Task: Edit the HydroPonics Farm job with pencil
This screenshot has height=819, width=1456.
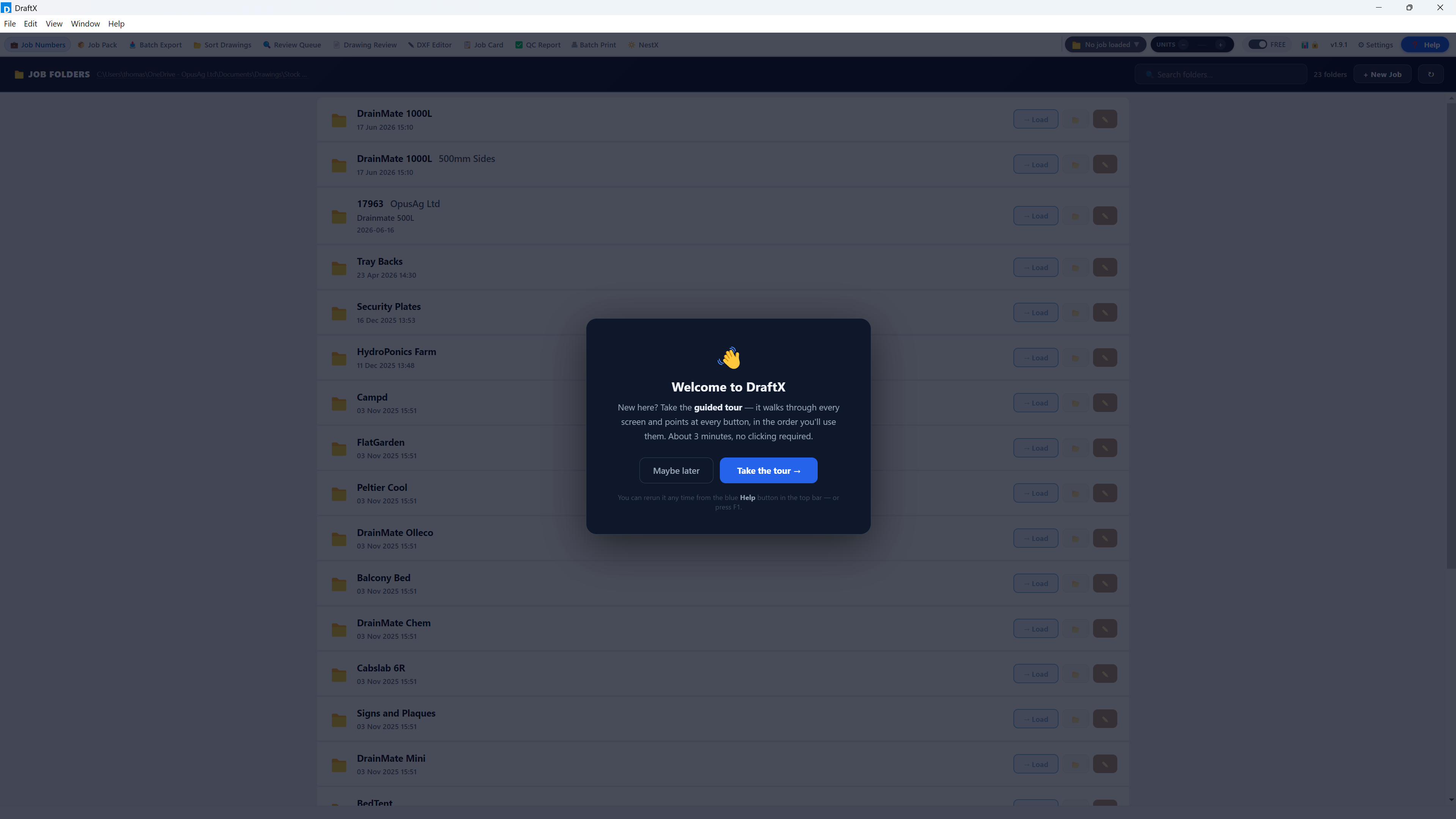Action: point(1105,358)
